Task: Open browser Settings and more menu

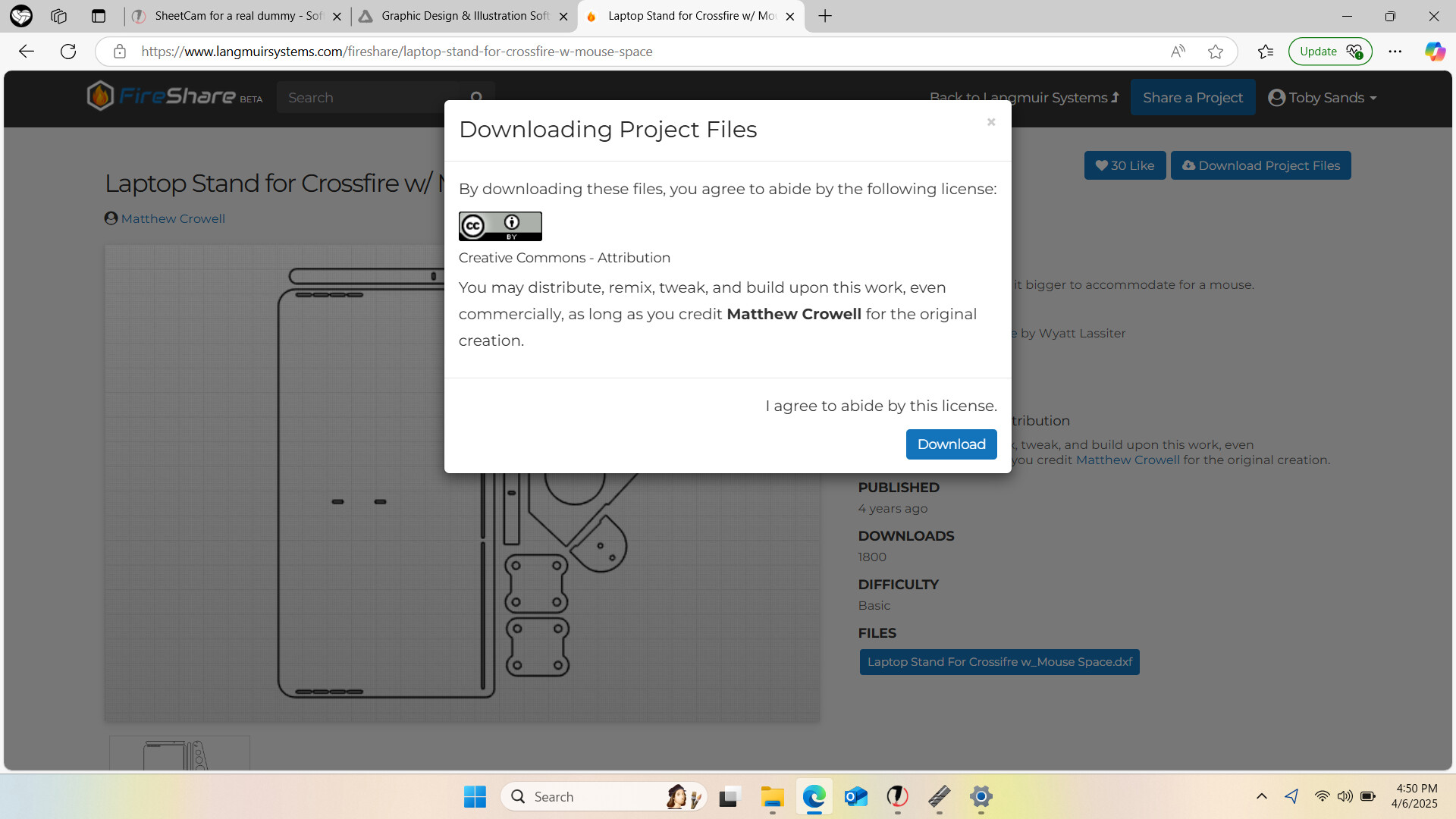Action: [1395, 52]
